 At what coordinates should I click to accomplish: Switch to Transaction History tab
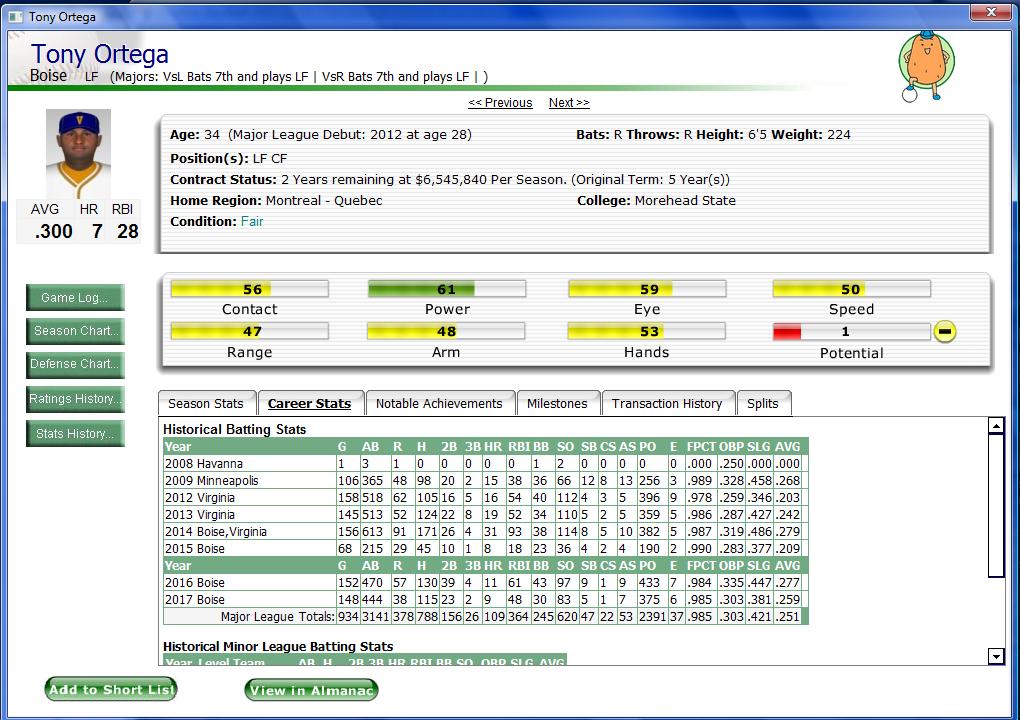(667, 404)
